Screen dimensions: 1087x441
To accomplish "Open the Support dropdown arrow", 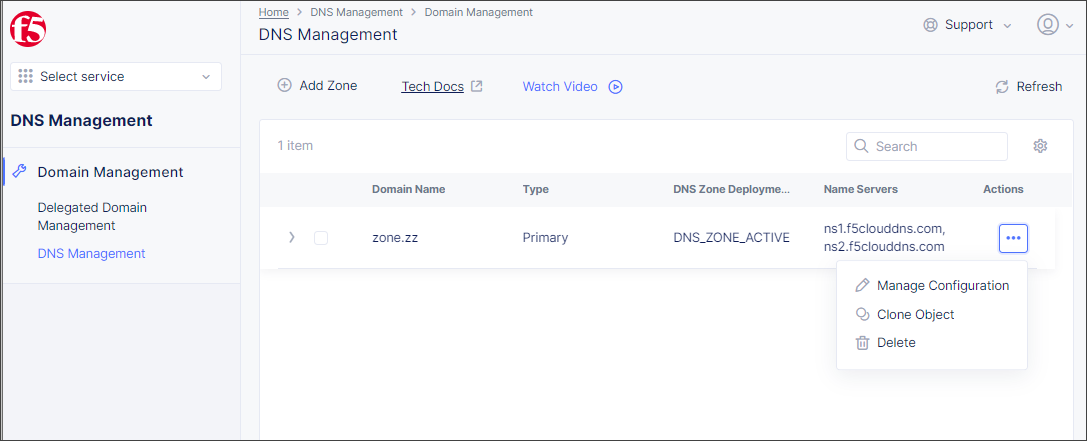I will [x=1007, y=26].
